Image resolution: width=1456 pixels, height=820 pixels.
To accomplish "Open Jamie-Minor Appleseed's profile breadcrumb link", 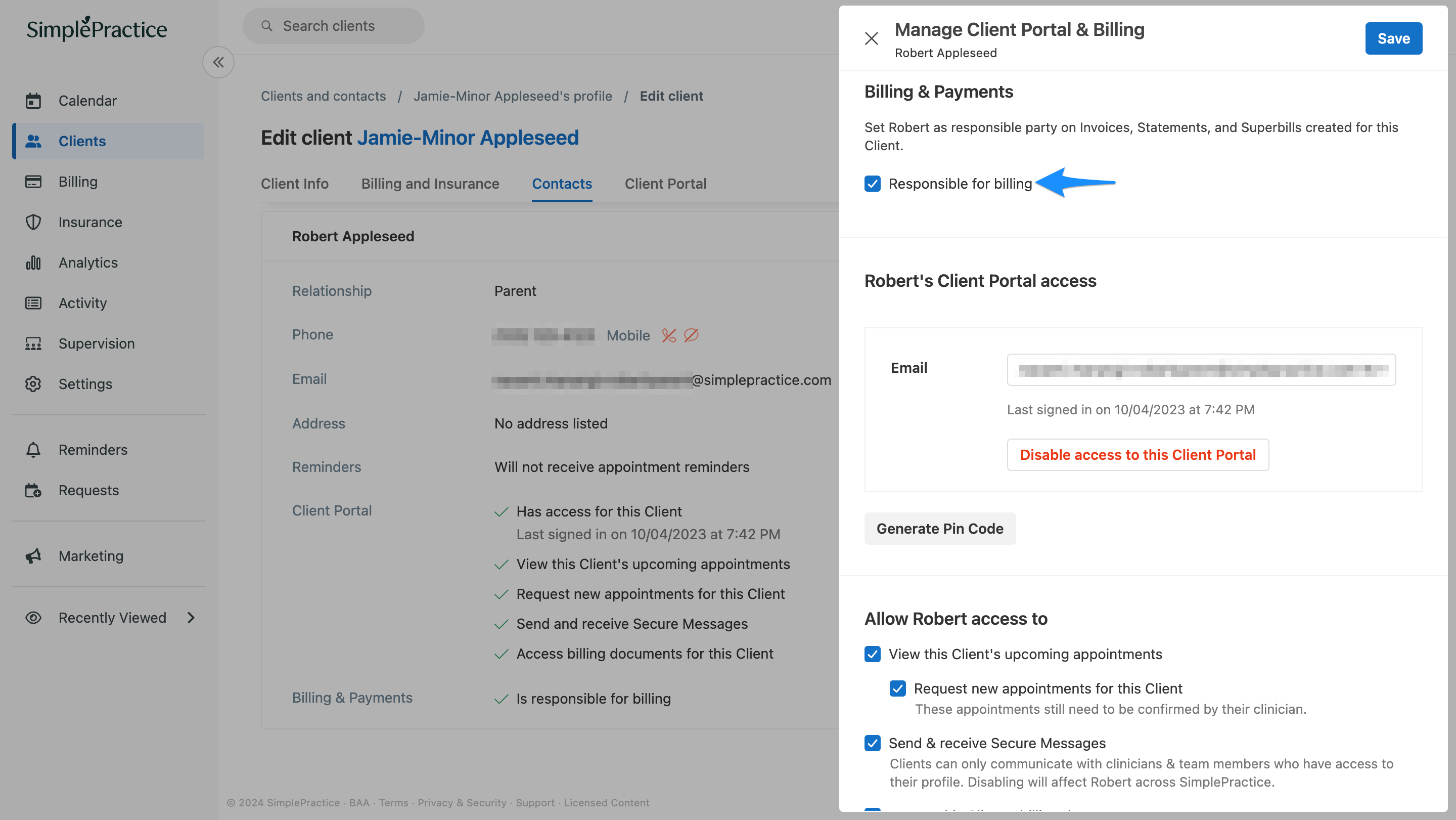I will (513, 96).
